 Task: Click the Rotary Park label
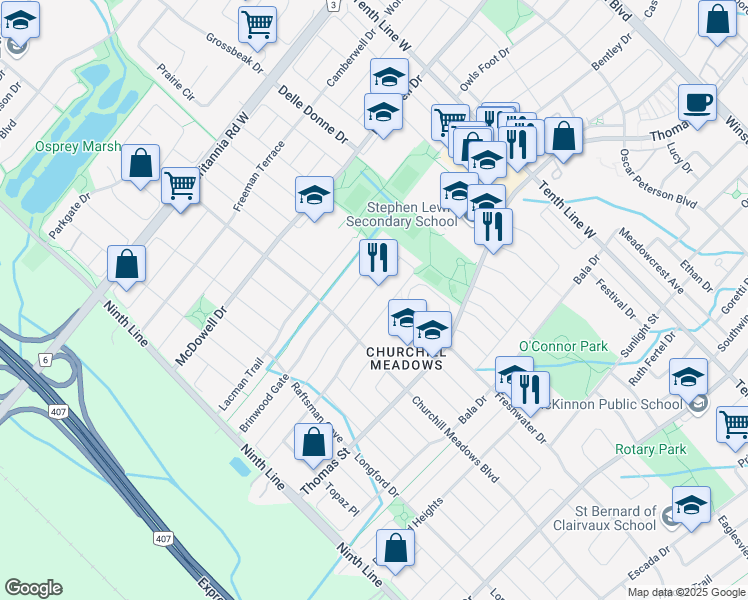coord(651,449)
